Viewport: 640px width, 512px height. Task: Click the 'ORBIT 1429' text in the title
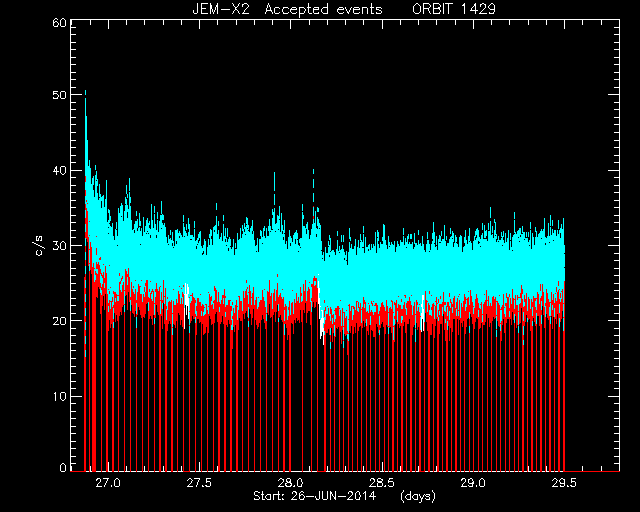pyautogui.click(x=453, y=9)
